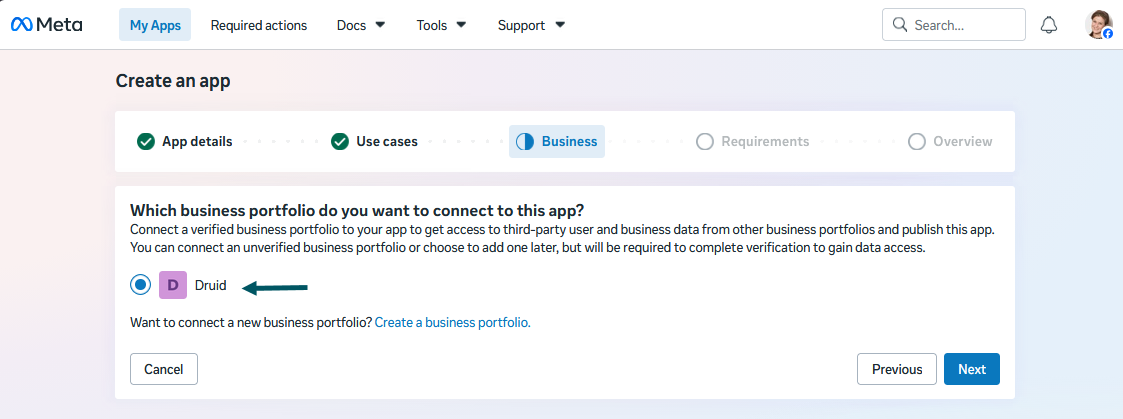Screen dimensions: 1123x419
Task: Click the Which business portfolio question heading
Action: point(357,211)
